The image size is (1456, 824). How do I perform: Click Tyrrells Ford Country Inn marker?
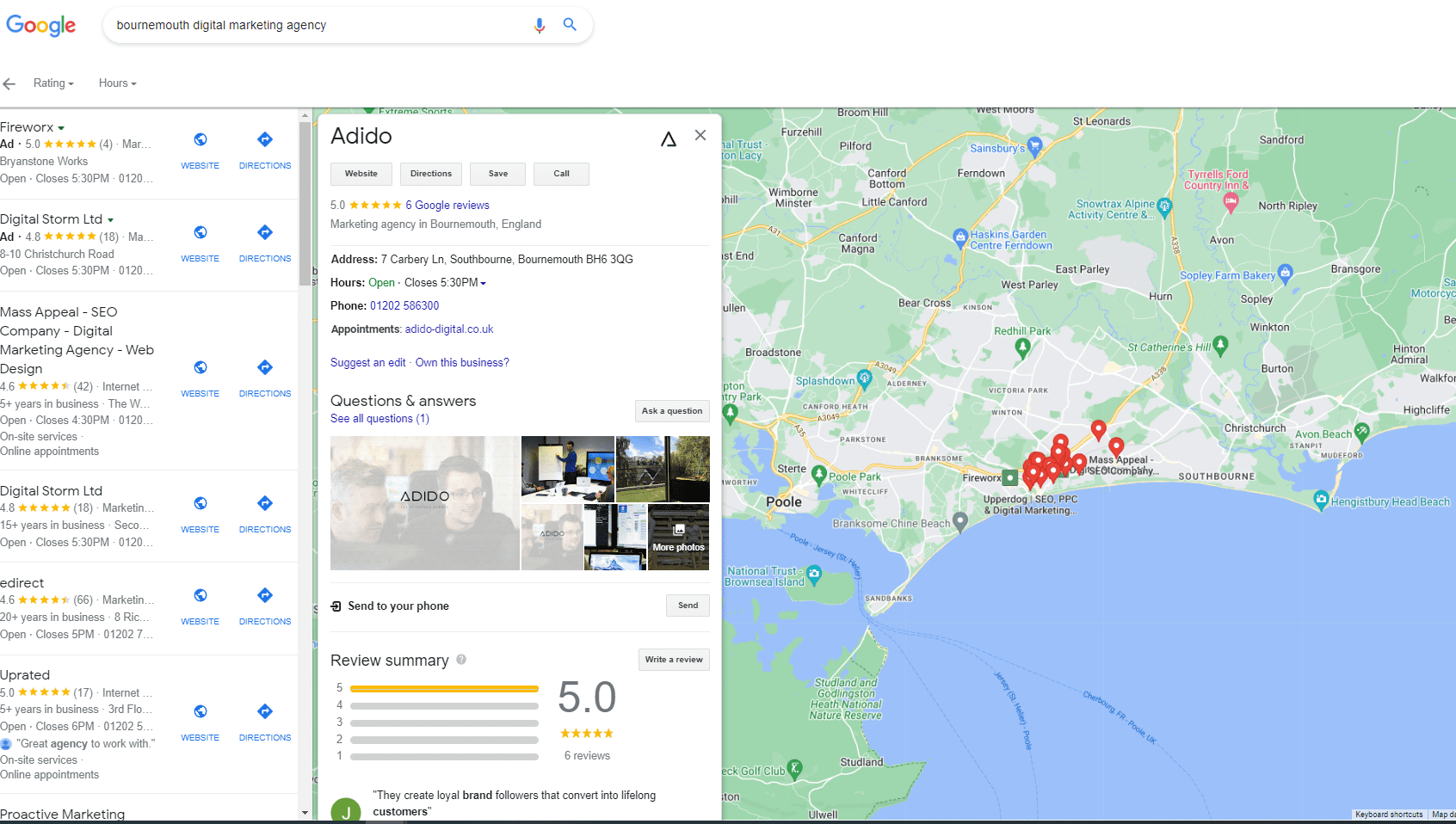coord(1231,202)
